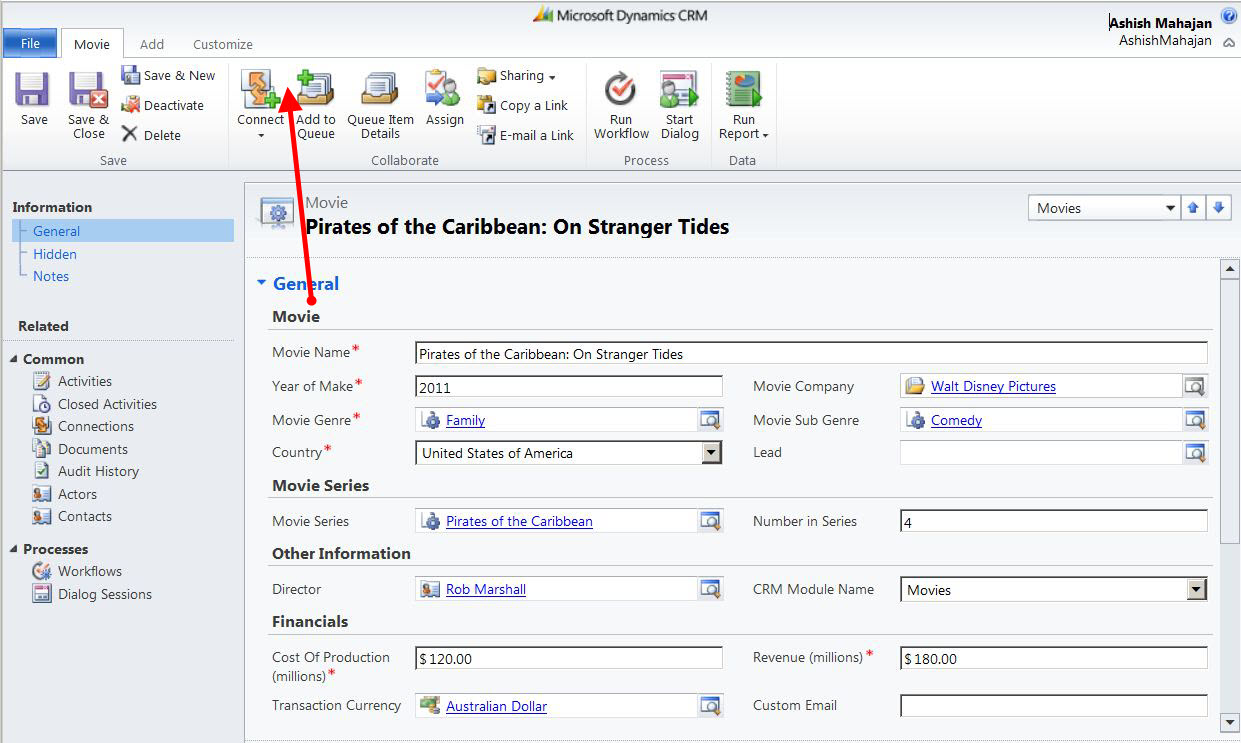The image size is (1241, 743).
Task: Open the Australian Dollar link
Action: tap(496, 706)
